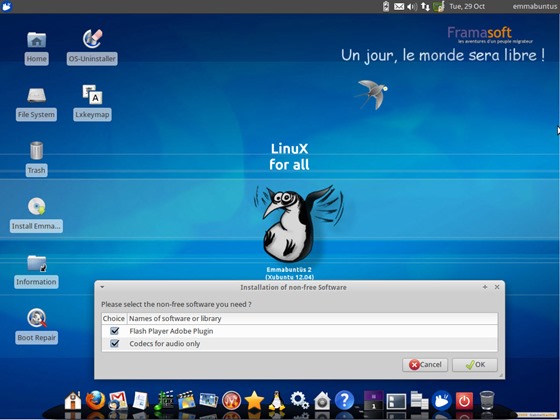Open the volume speaker indicator
Image resolution: width=560 pixels, height=420 pixels.
[x=412, y=6]
